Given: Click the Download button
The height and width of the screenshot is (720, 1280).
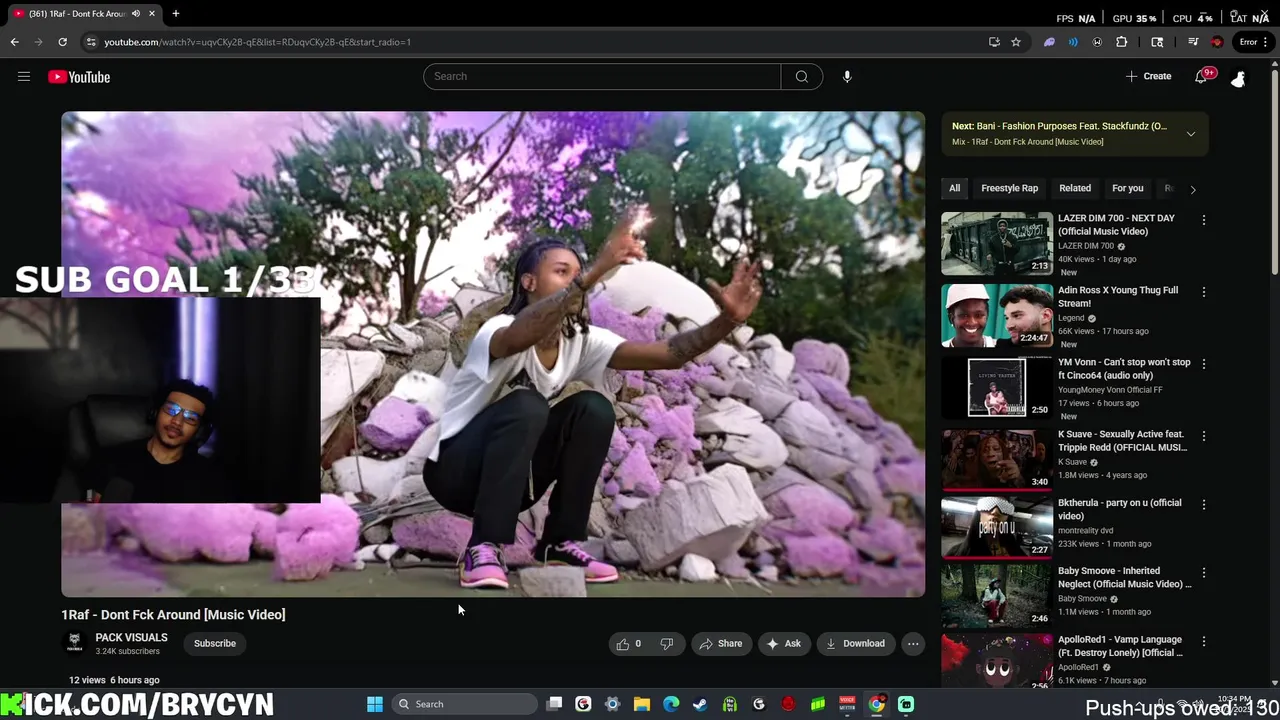Looking at the screenshot, I should click(x=855, y=644).
